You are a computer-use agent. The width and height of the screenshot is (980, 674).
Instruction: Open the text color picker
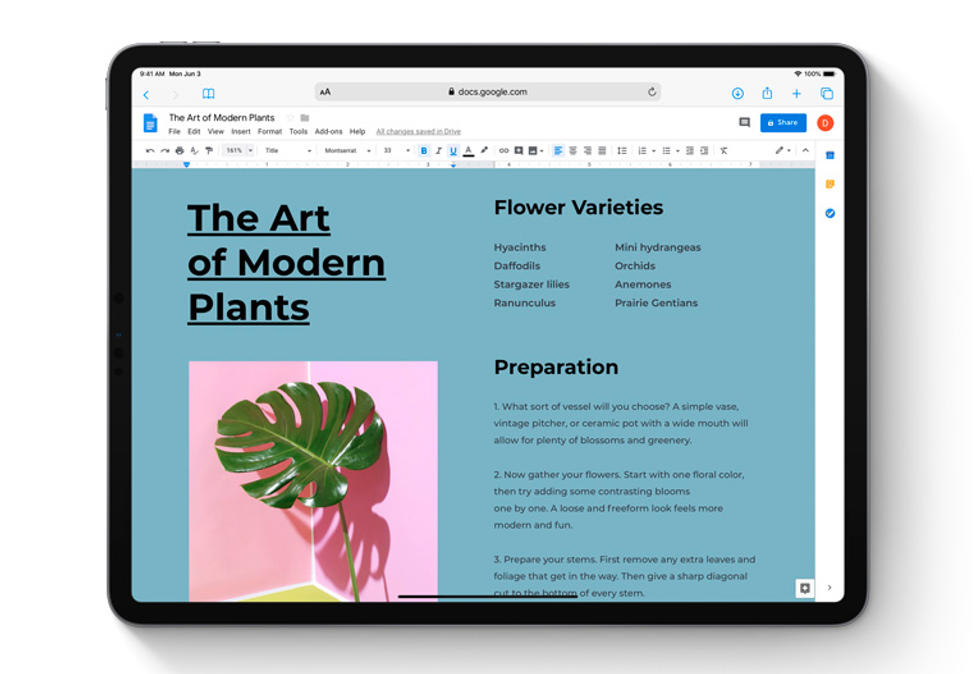coord(468,151)
